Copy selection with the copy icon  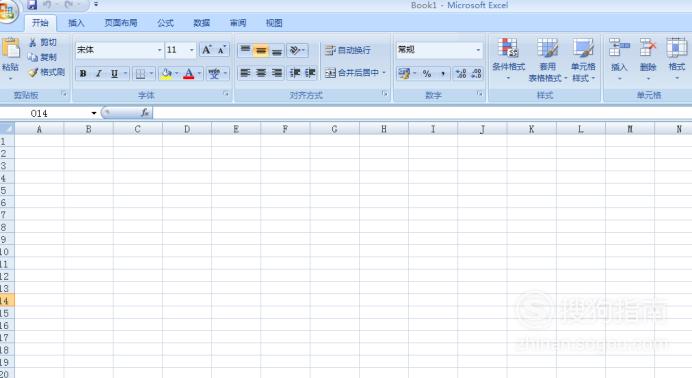[x=33, y=57]
